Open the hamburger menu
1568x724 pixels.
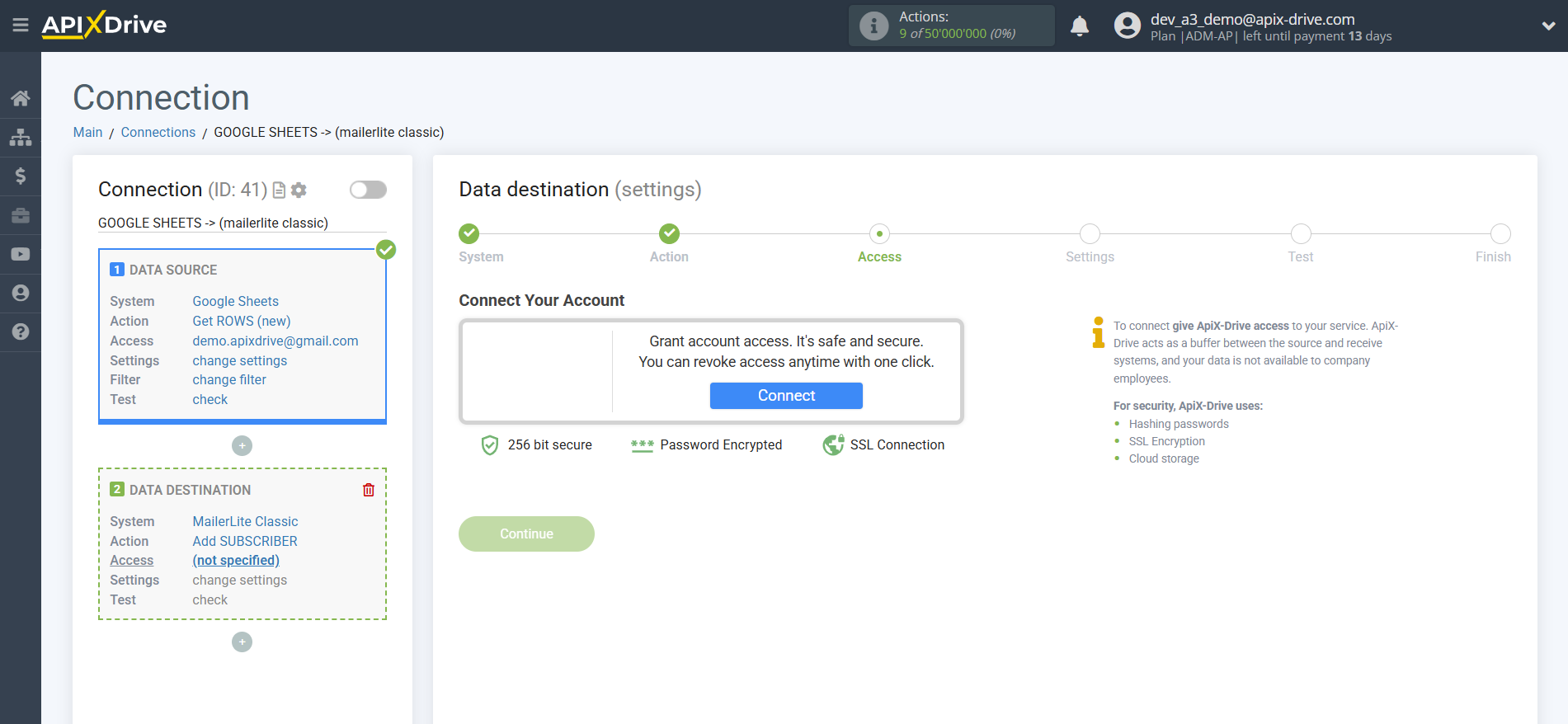(x=21, y=26)
